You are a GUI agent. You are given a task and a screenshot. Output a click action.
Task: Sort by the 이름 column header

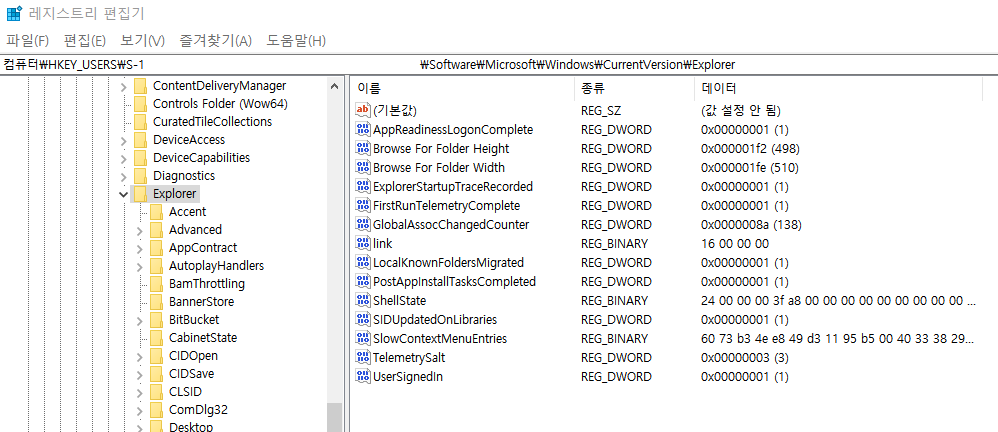463,88
